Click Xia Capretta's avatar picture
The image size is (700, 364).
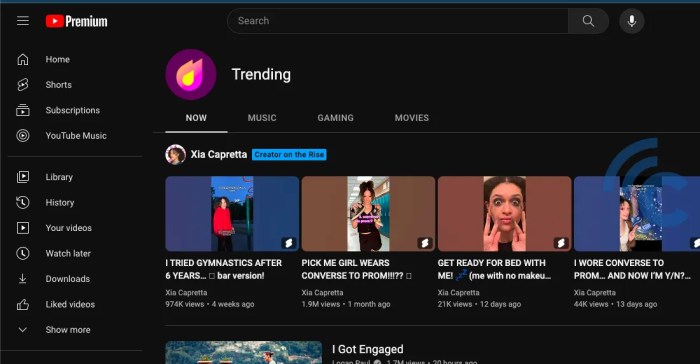[175, 155]
